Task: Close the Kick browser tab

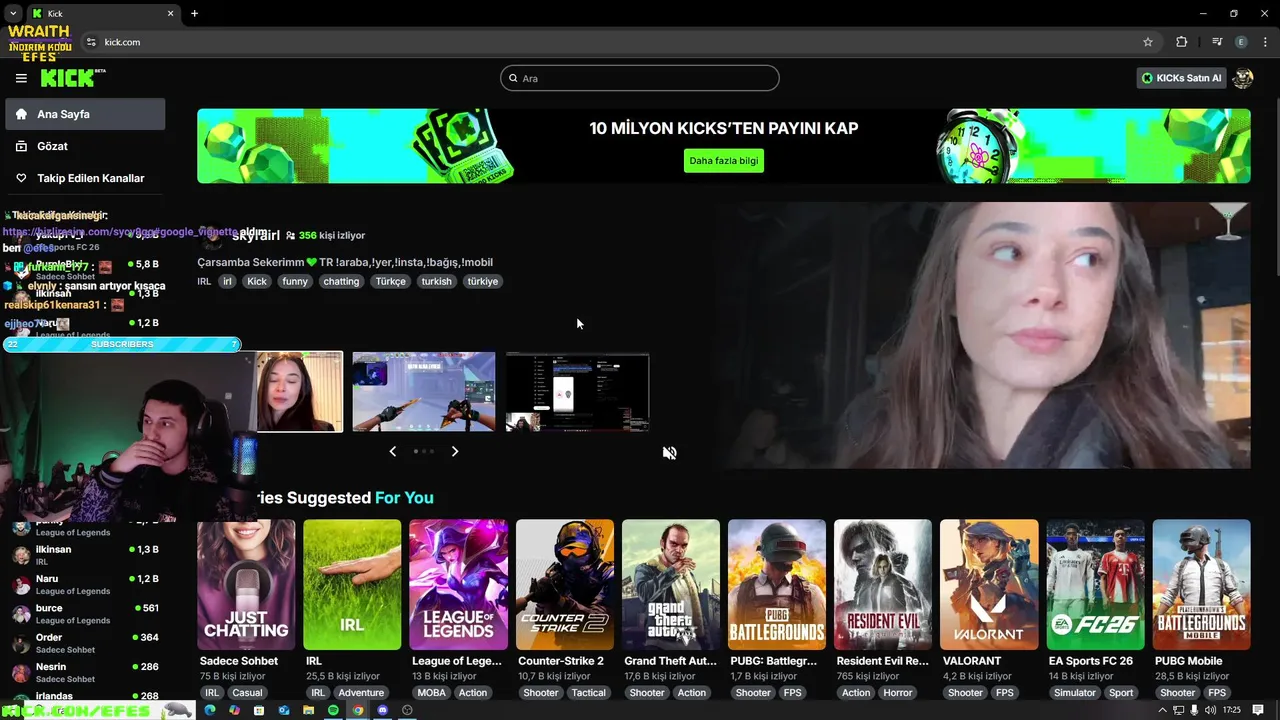Action: click(171, 13)
